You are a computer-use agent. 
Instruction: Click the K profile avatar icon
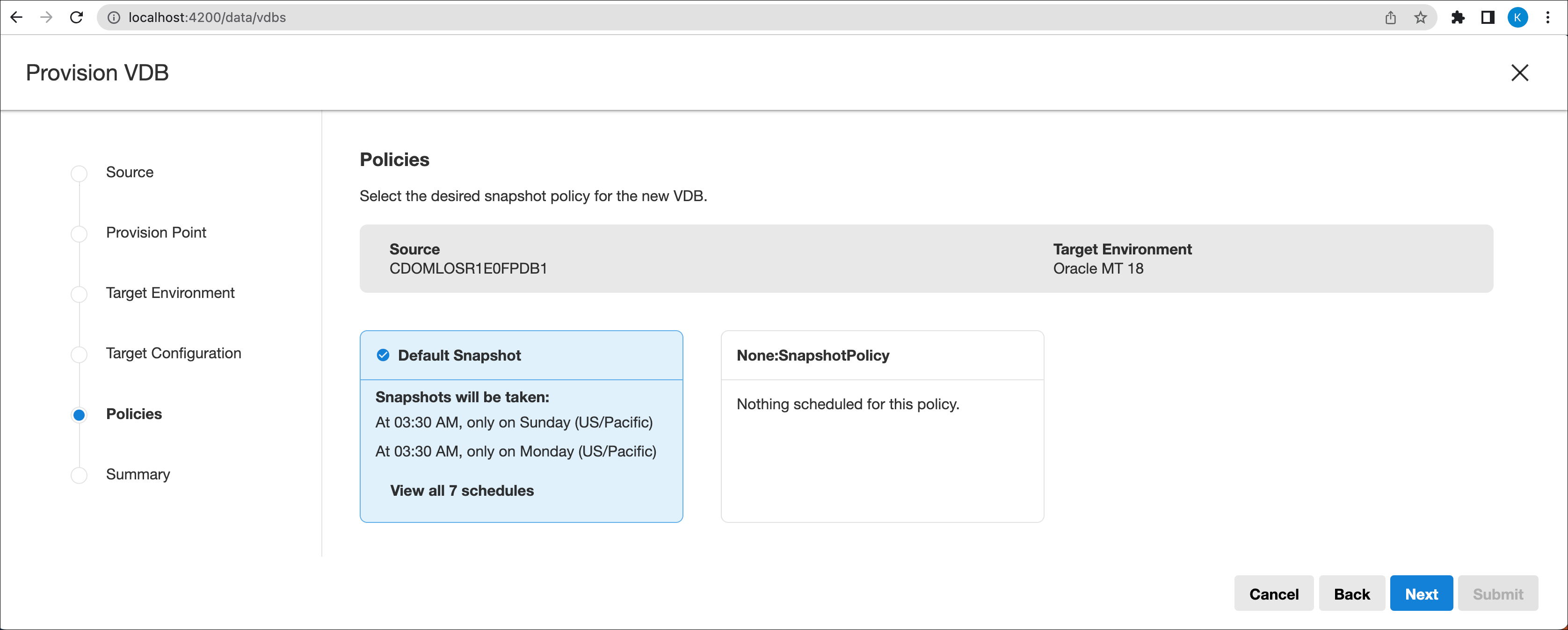click(x=1518, y=17)
